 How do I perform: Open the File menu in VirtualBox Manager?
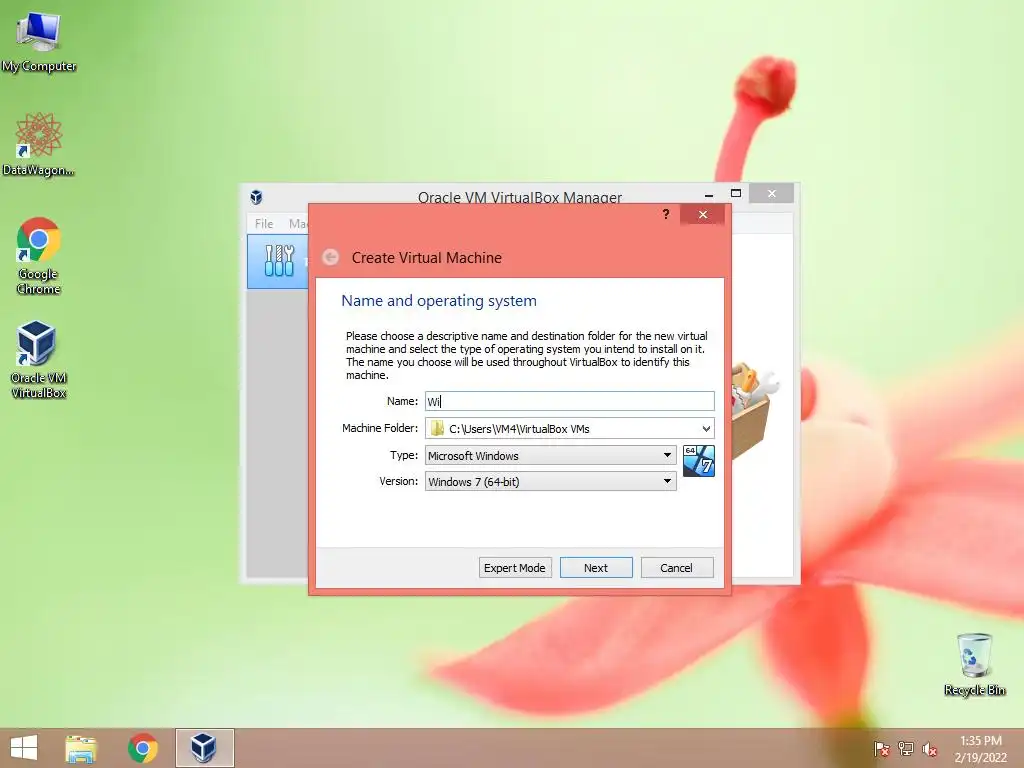(264, 223)
